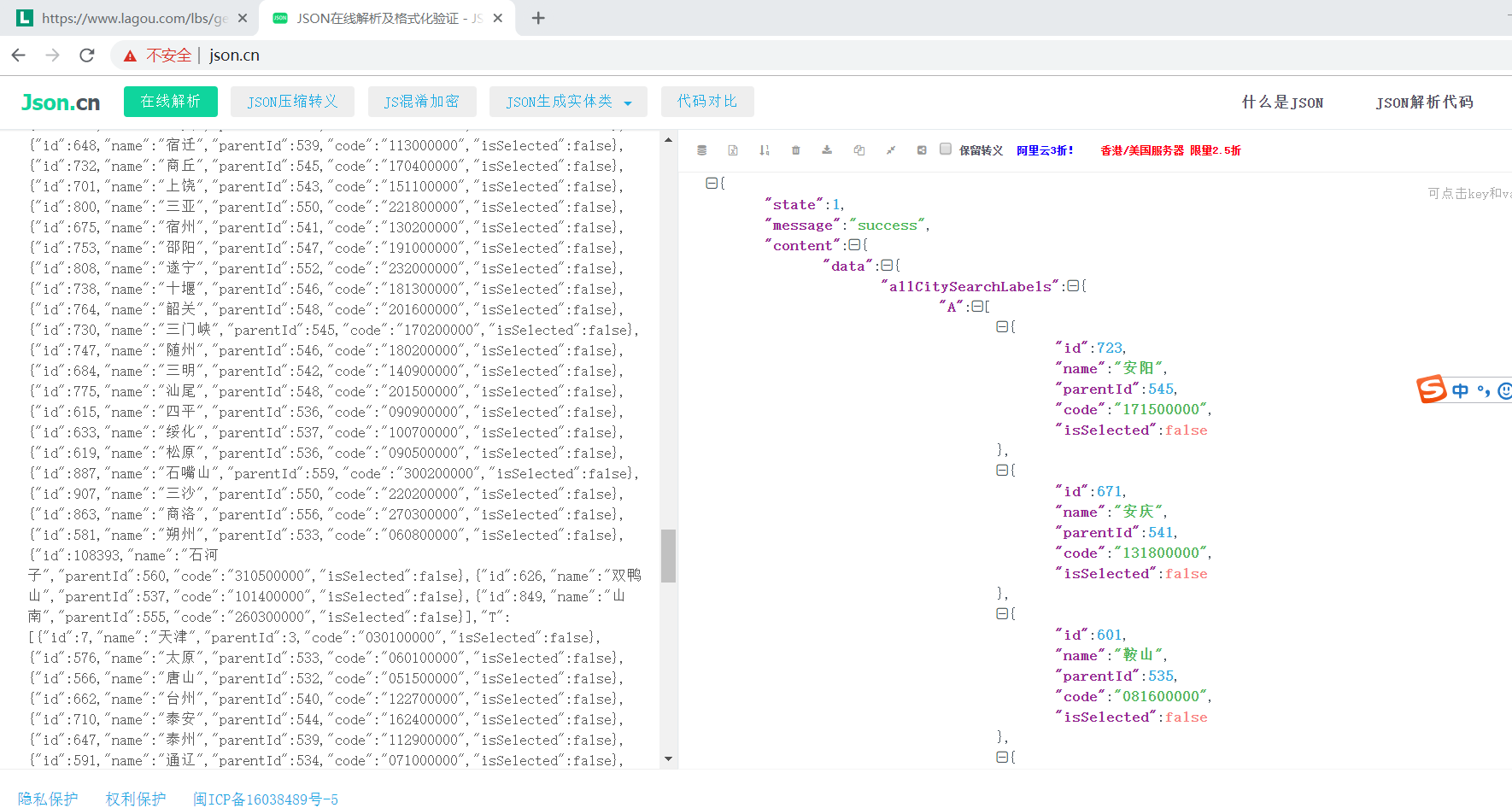Switch to the lagou.com browser tab
Viewport: 1512px width, 808px height.
pos(128,17)
